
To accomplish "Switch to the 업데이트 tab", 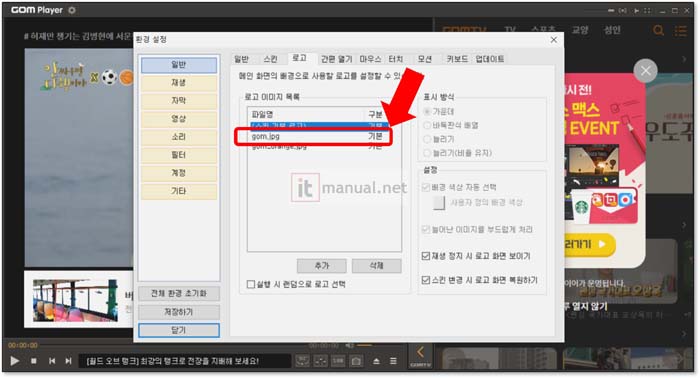I will 490,59.
